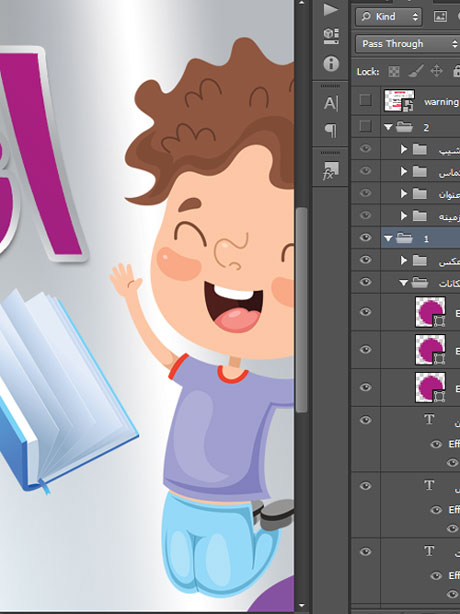The image size is (460, 614).
Task: Click folder icon of group ending in ماس
Action: point(420,171)
